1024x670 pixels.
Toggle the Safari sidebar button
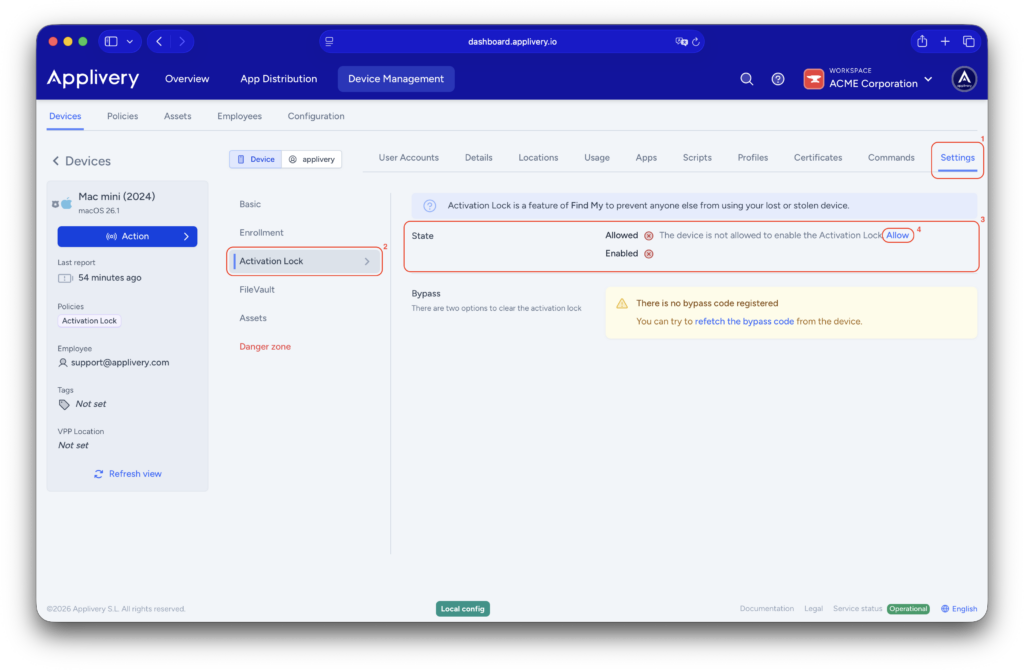point(111,41)
